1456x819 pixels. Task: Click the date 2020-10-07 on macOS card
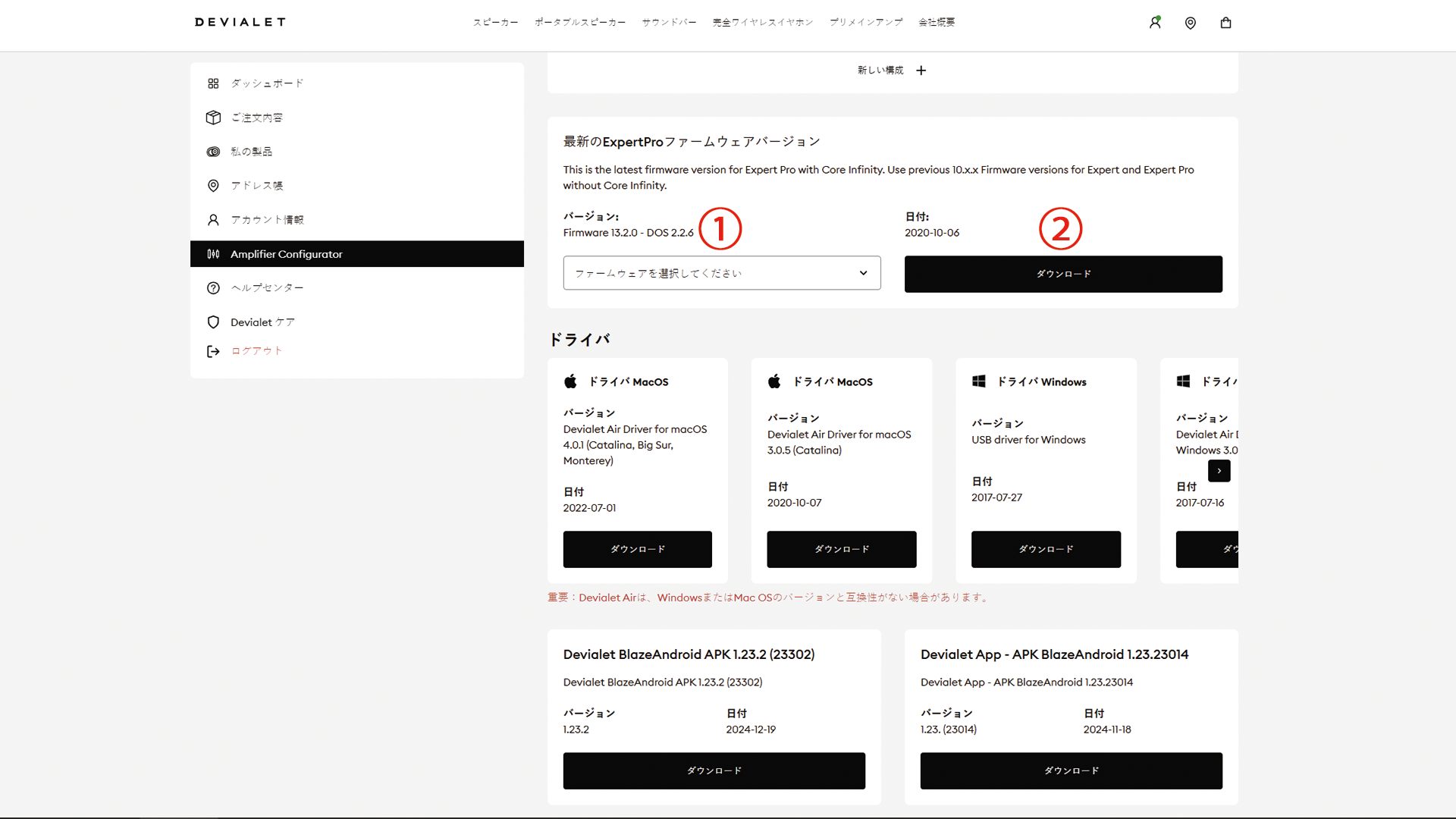(794, 503)
